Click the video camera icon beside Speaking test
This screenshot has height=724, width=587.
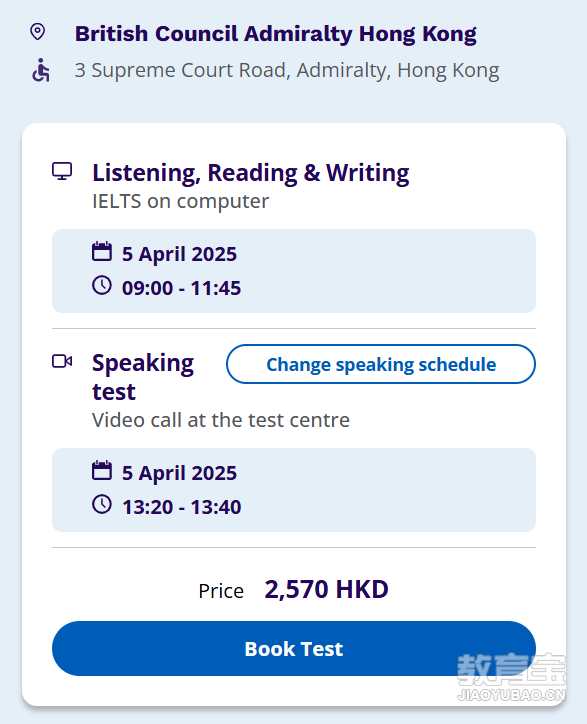click(62, 361)
